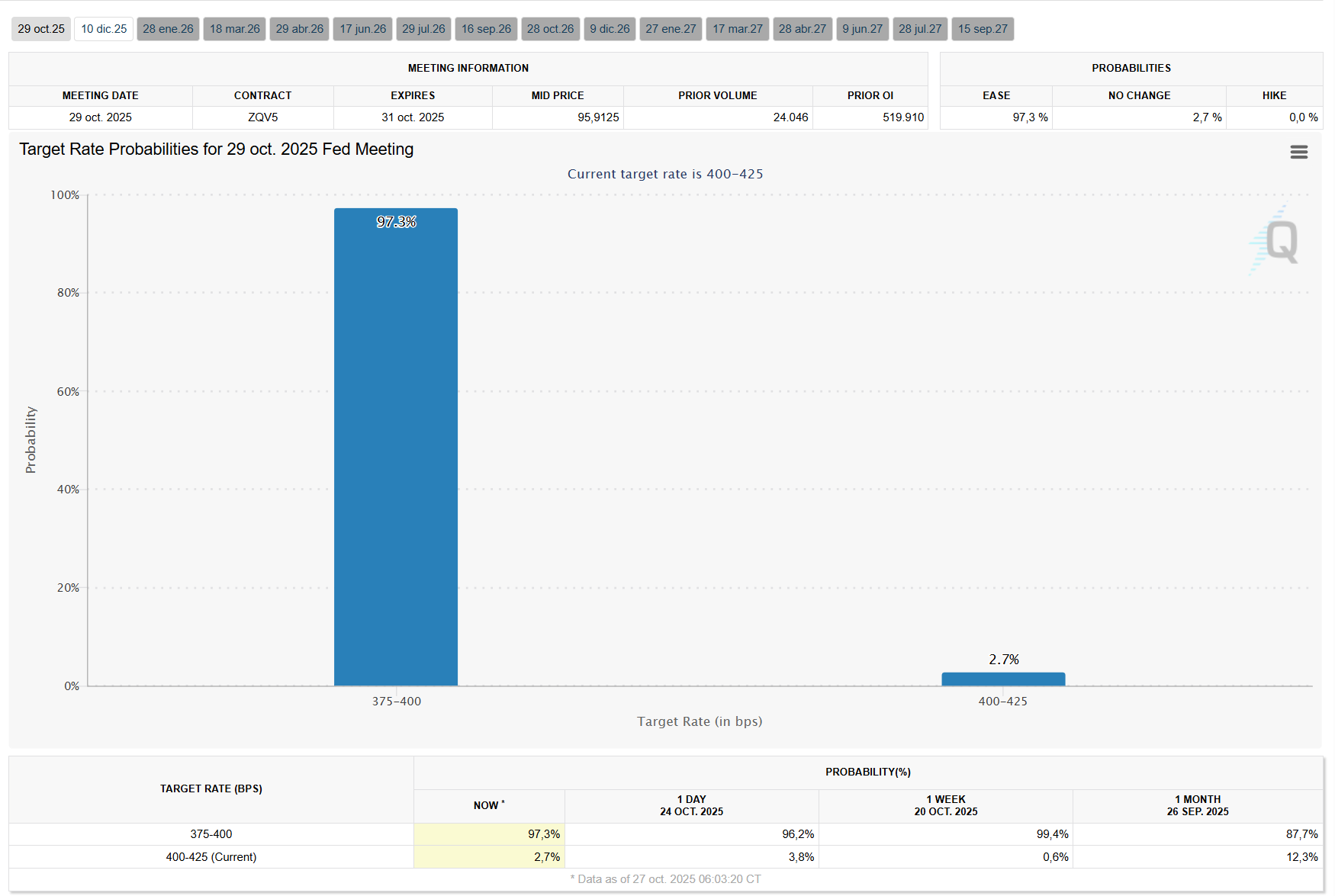Open the 9 jun.27 meeting tab
Viewport: 1335px width, 896px height.
[862, 29]
